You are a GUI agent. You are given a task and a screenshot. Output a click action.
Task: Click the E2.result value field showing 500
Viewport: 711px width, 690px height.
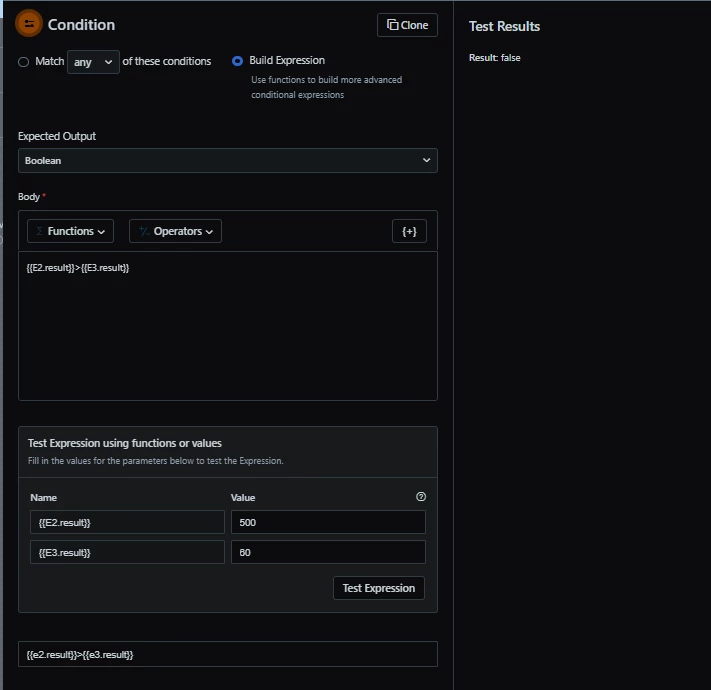[x=328, y=522]
